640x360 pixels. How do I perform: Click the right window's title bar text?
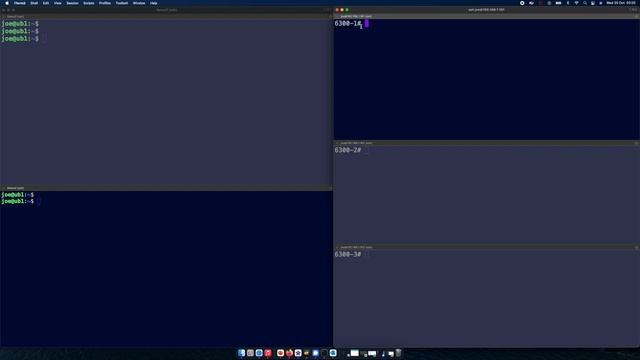click(486, 10)
